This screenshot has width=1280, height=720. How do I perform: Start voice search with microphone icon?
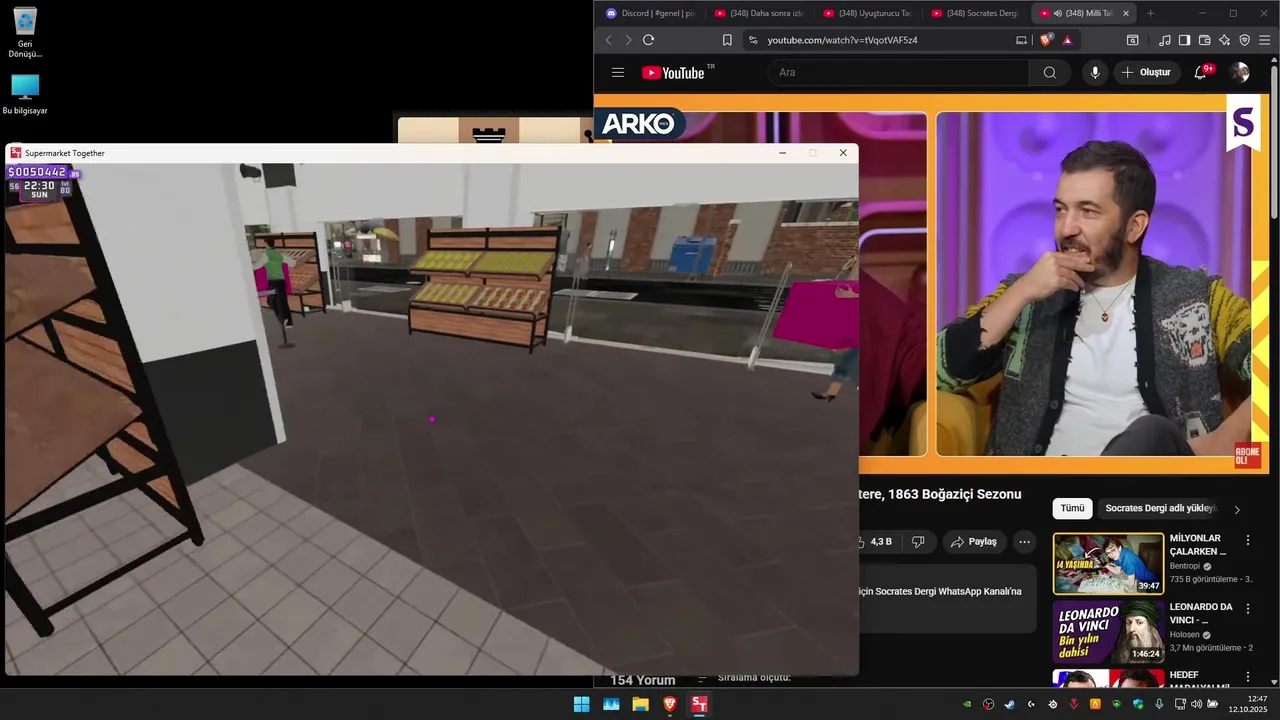tap(1095, 72)
